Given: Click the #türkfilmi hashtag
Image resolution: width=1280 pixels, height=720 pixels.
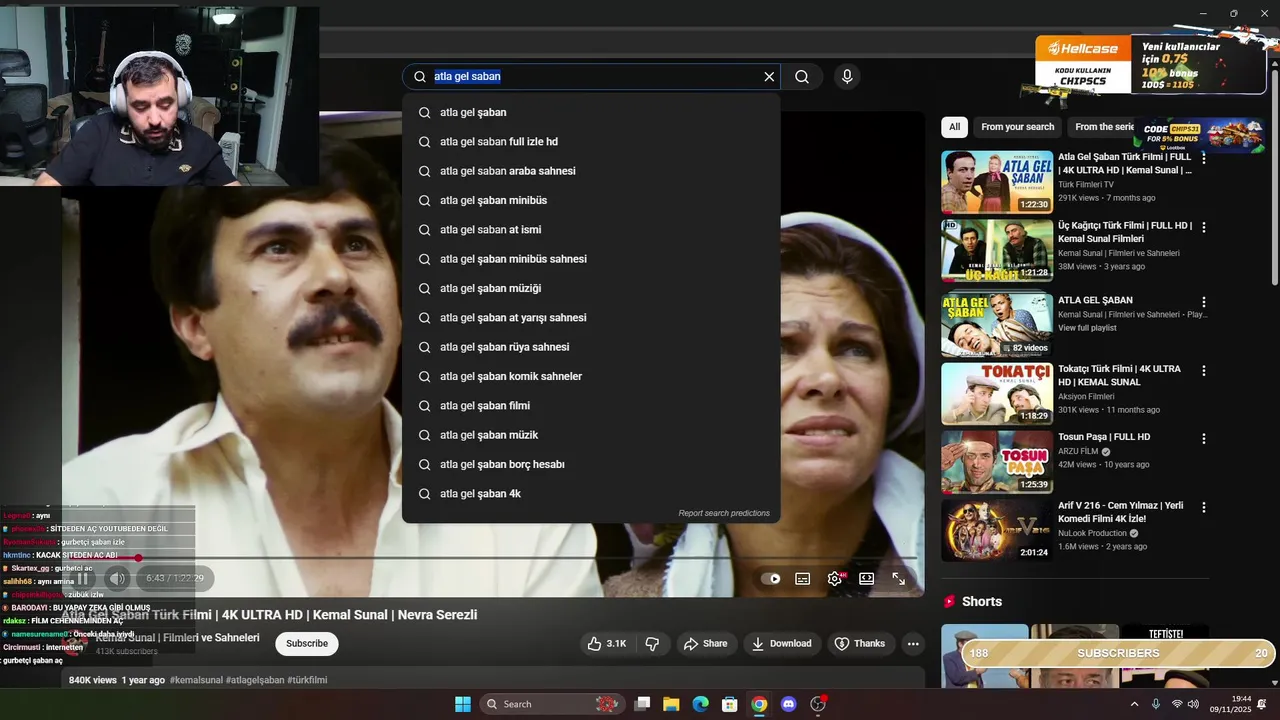Looking at the screenshot, I should point(307,680).
